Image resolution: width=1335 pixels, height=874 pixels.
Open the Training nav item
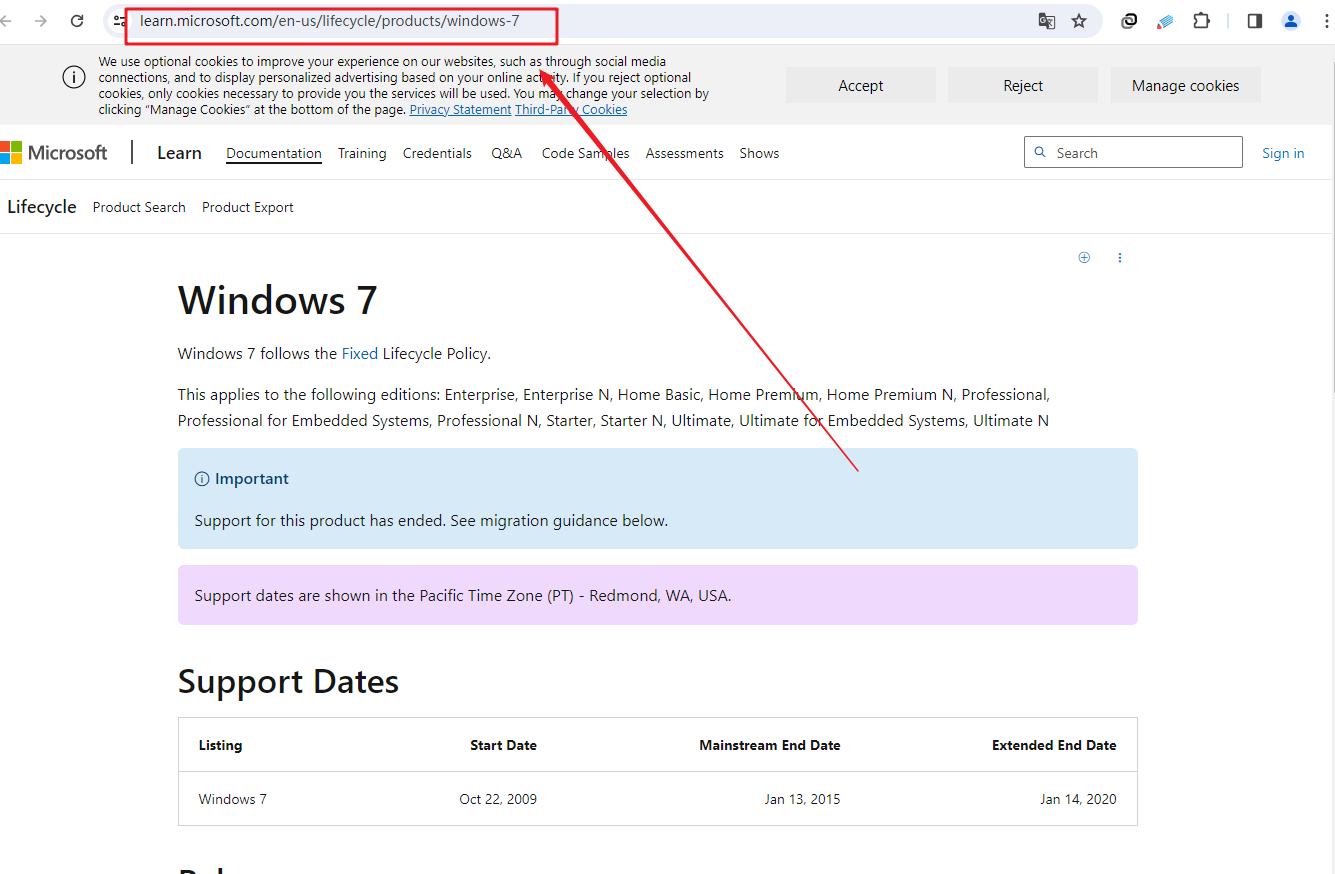[x=362, y=153]
